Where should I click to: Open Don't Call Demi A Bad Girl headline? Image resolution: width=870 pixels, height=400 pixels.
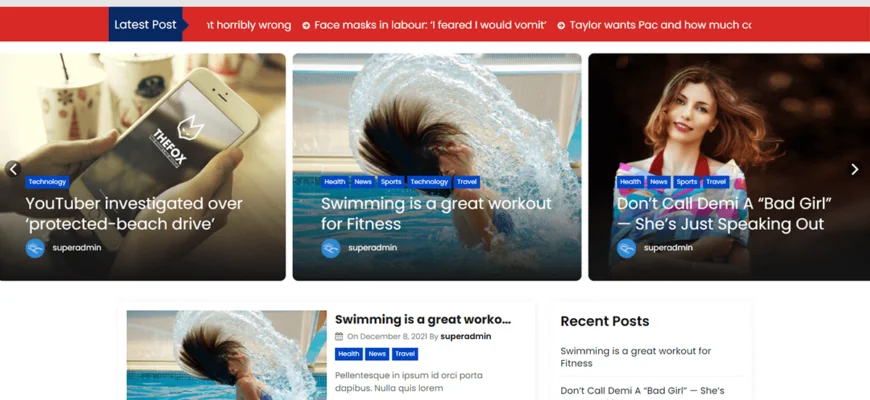point(724,214)
